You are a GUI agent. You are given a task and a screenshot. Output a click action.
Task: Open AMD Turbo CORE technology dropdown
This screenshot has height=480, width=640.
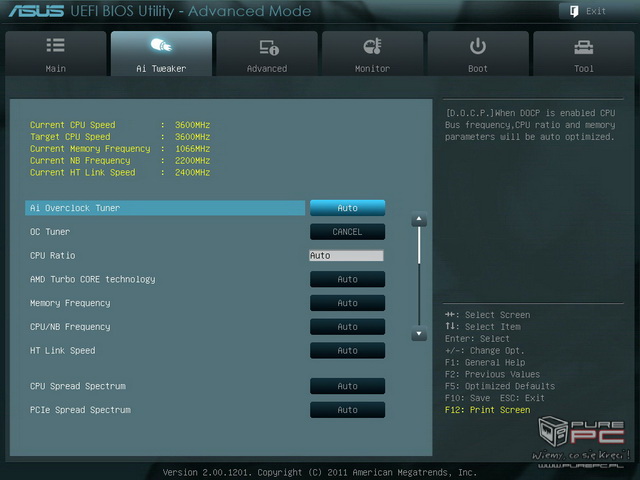347,279
